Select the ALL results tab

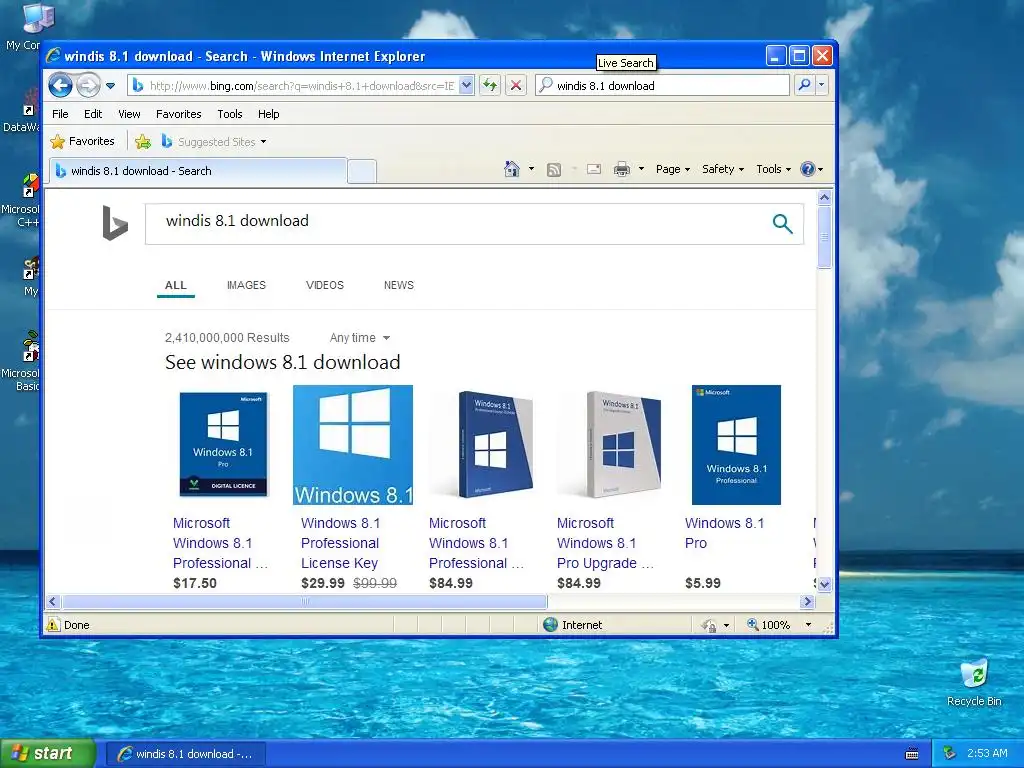coord(176,285)
